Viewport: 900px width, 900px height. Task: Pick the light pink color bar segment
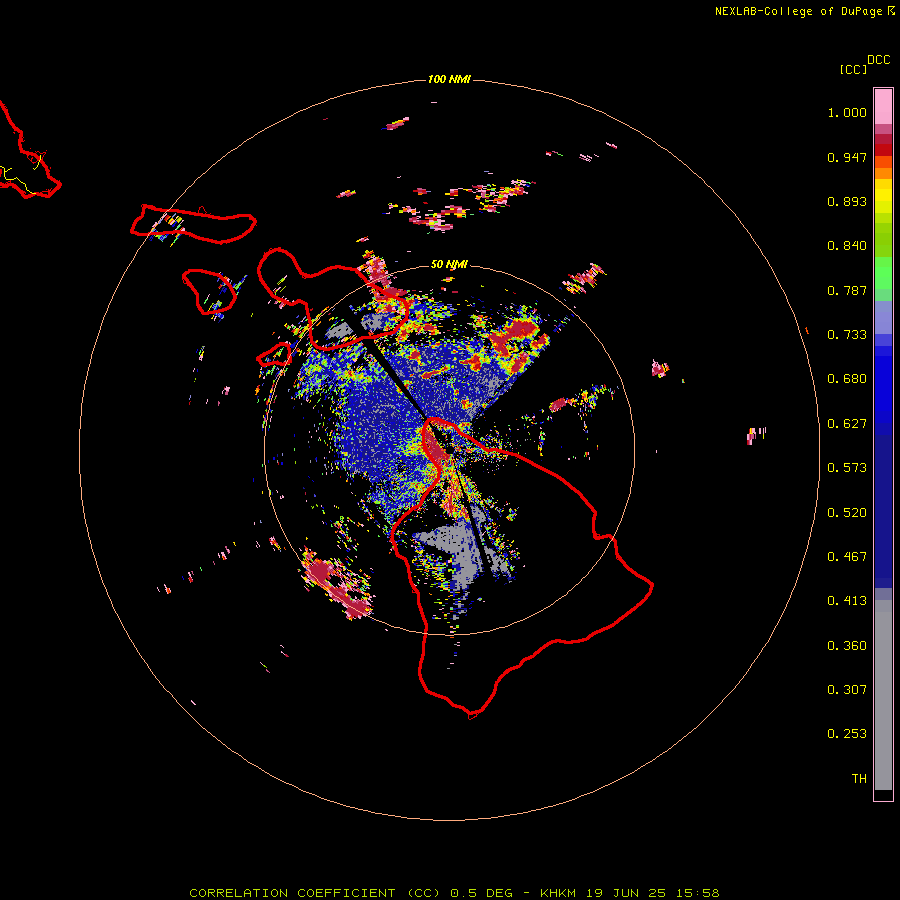[x=883, y=106]
